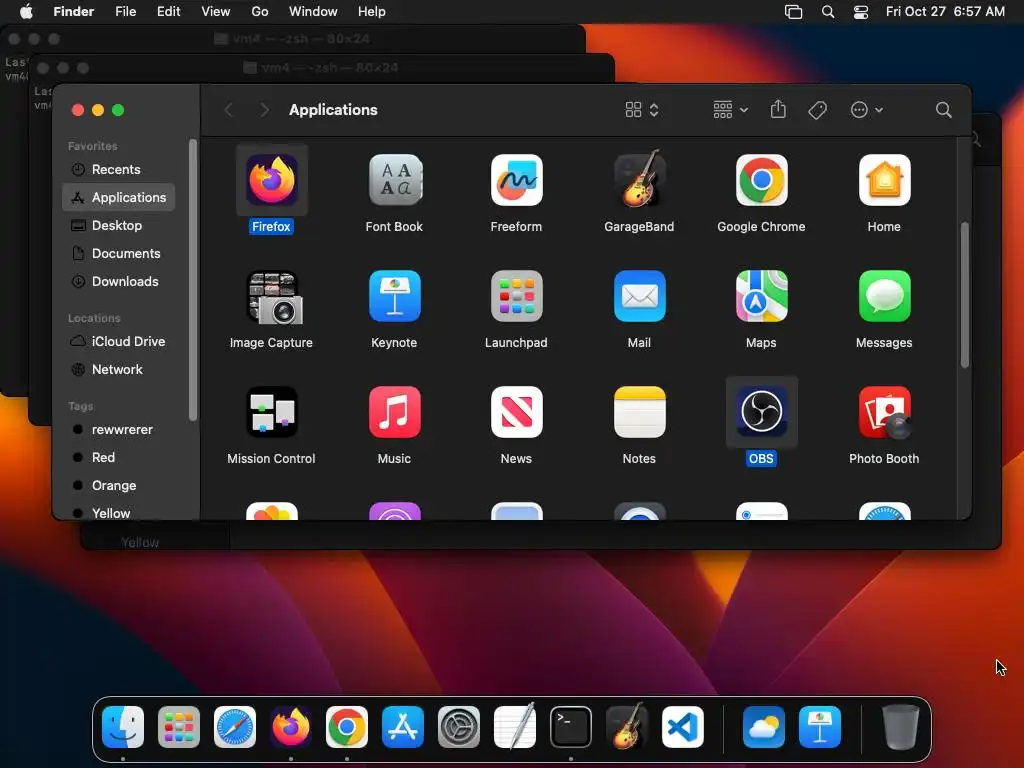Open the Edit menu
Viewport: 1024px width, 768px height.
[168, 11]
